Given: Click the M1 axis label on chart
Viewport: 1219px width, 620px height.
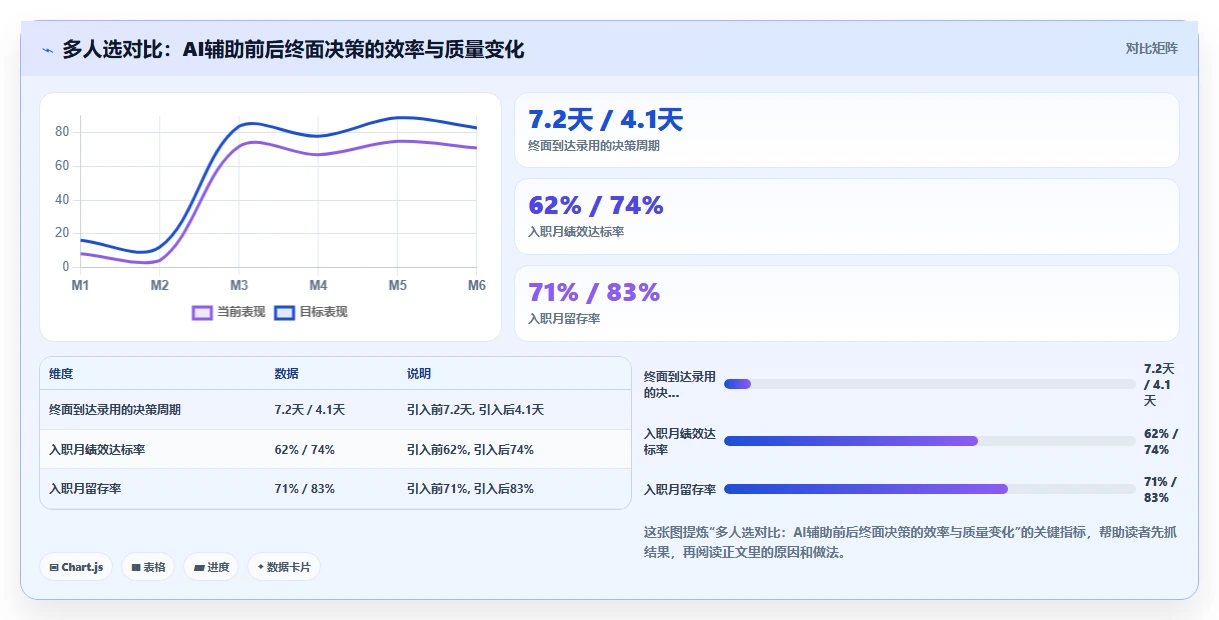Looking at the screenshot, I should (80, 286).
